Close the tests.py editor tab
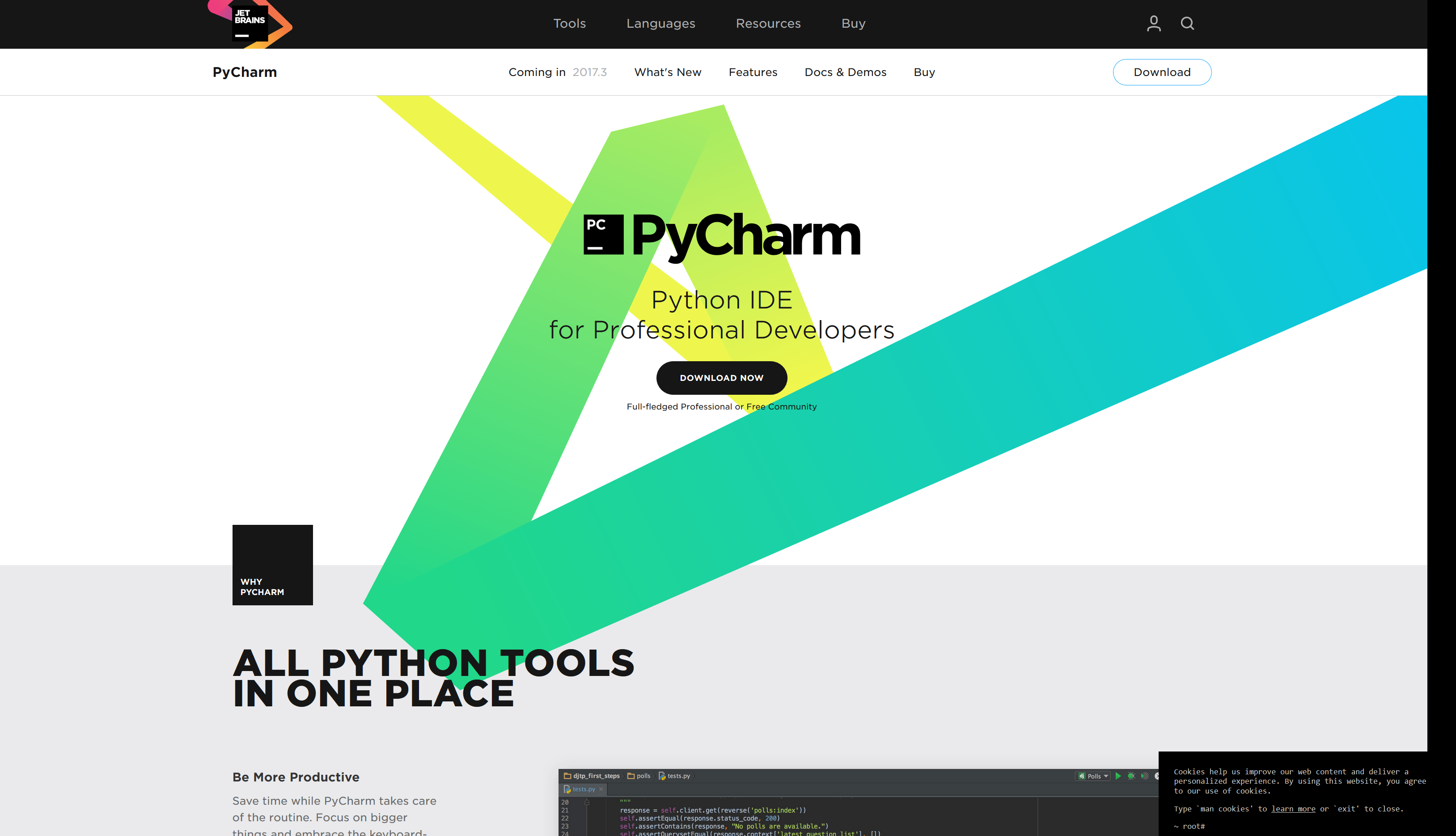Image resolution: width=1456 pixels, height=836 pixels. 601,789
